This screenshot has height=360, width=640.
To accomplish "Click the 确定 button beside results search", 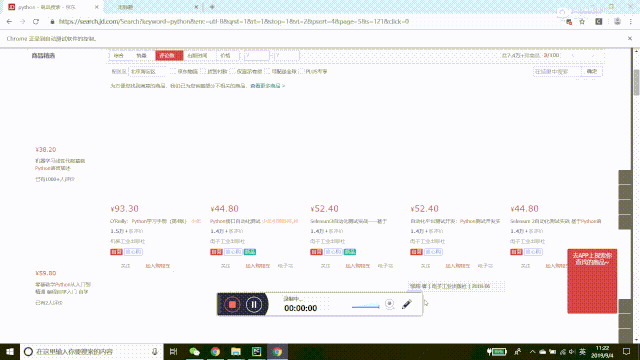I will pos(592,71).
